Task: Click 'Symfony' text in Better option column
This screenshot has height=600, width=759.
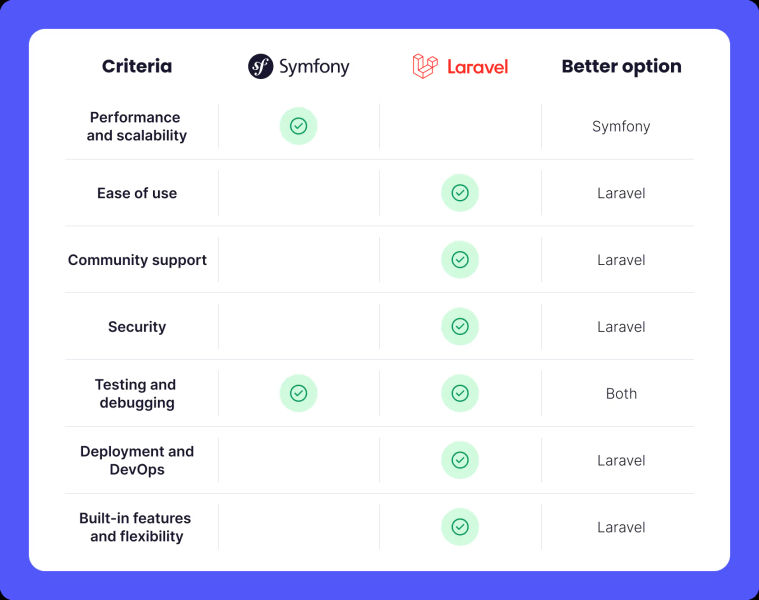Action: pyautogui.click(x=621, y=127)
